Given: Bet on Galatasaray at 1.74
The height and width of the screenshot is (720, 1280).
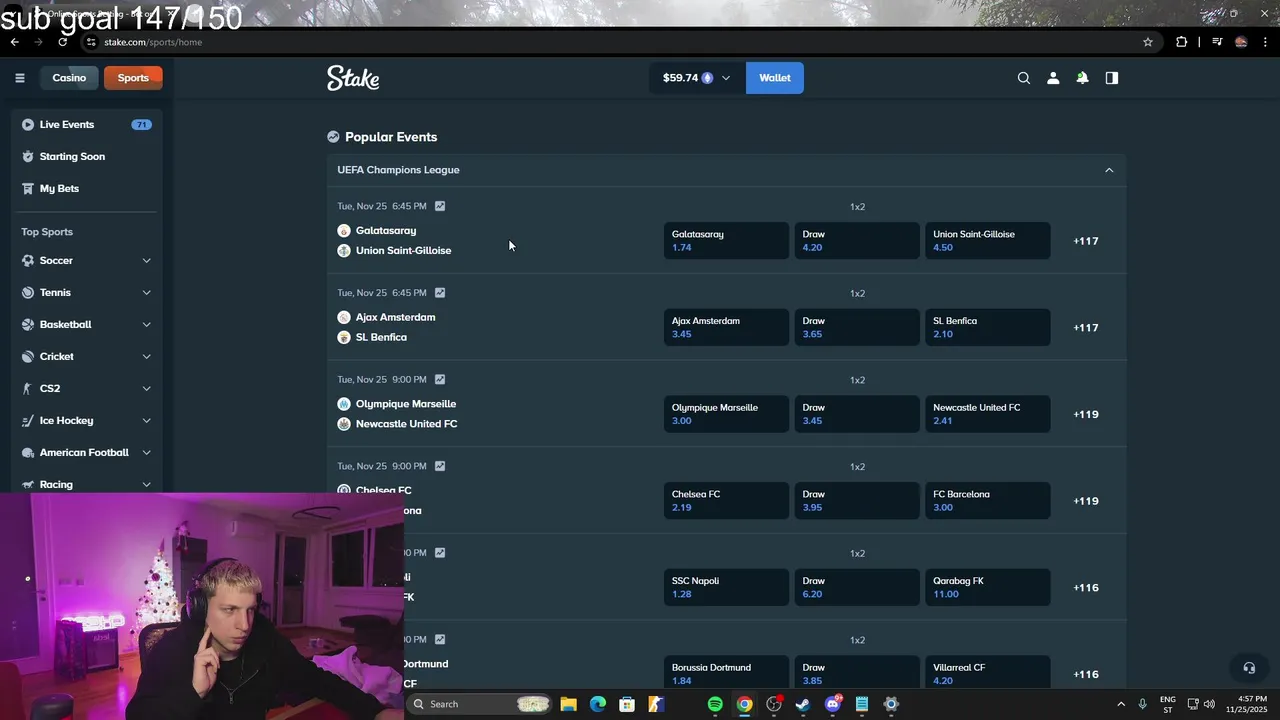Looking at the screenshot, I should pyautogui.click(x=726, y=241).
